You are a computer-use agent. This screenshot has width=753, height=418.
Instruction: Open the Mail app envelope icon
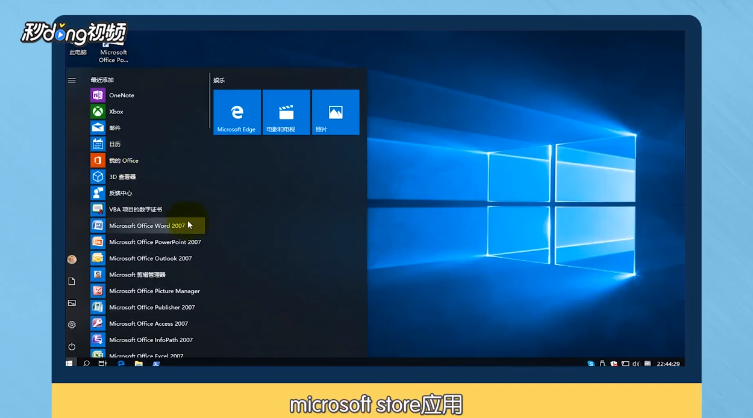(98, 128)
